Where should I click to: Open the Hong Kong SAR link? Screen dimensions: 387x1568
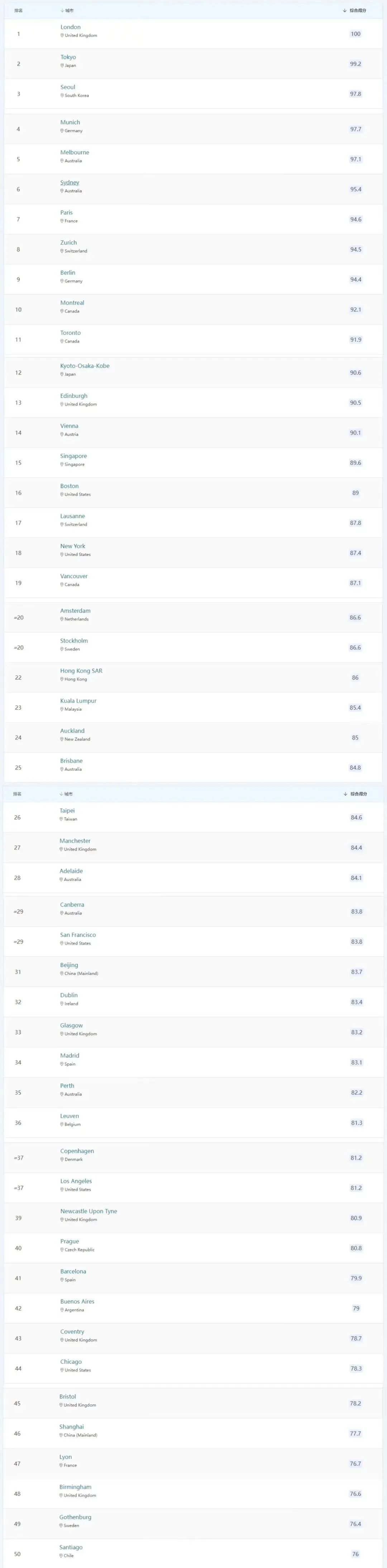(82, 671)
